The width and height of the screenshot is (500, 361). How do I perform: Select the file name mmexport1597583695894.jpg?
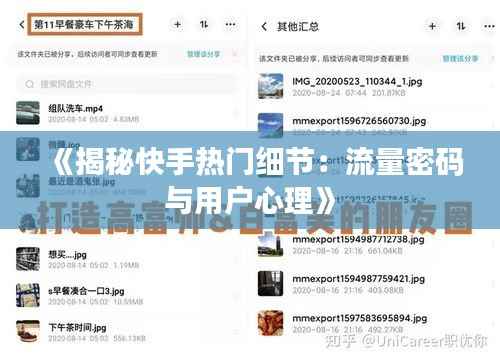pos(360,318)
